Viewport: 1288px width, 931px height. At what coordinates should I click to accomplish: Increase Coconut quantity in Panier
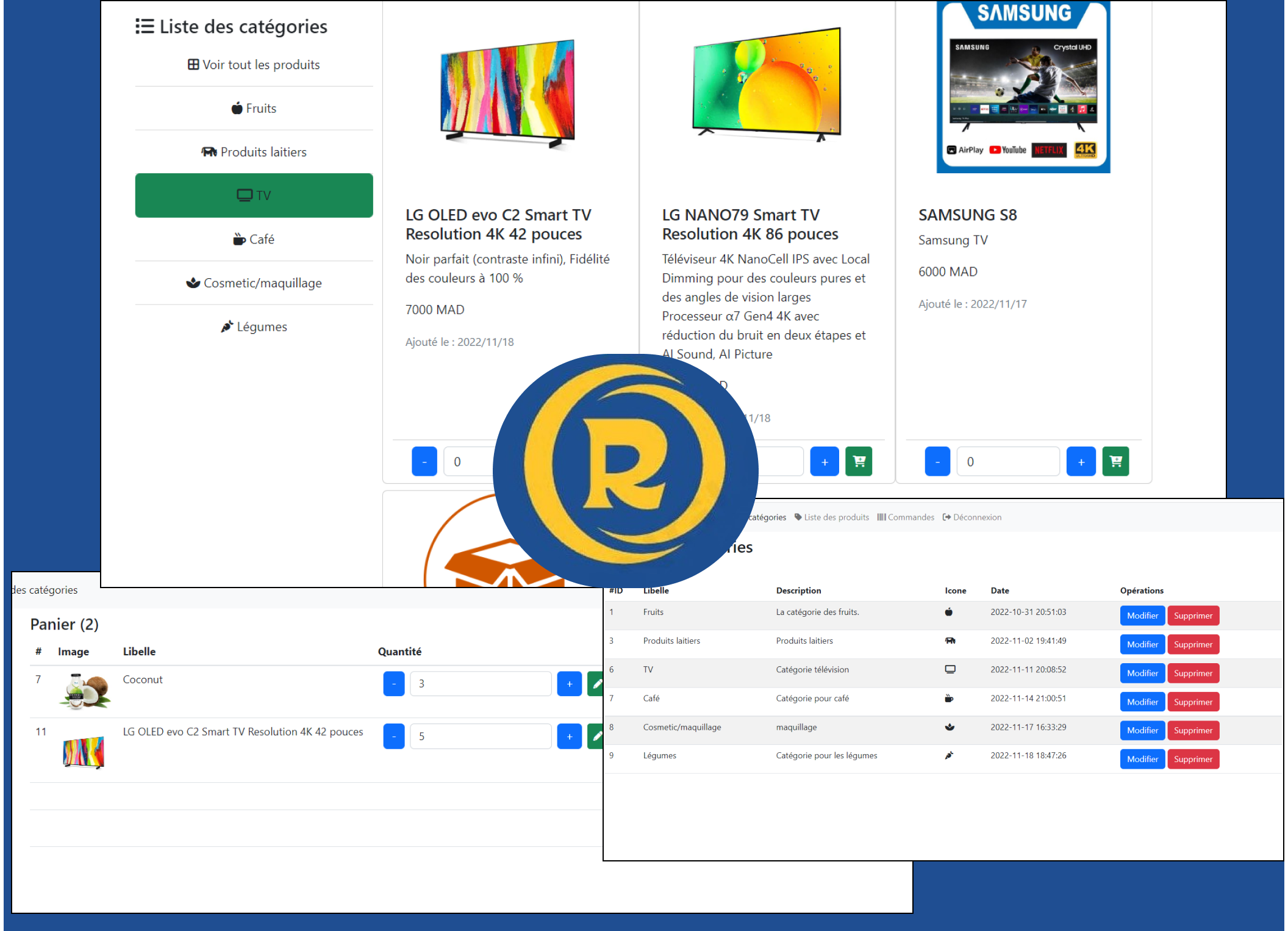click(570, 683)
